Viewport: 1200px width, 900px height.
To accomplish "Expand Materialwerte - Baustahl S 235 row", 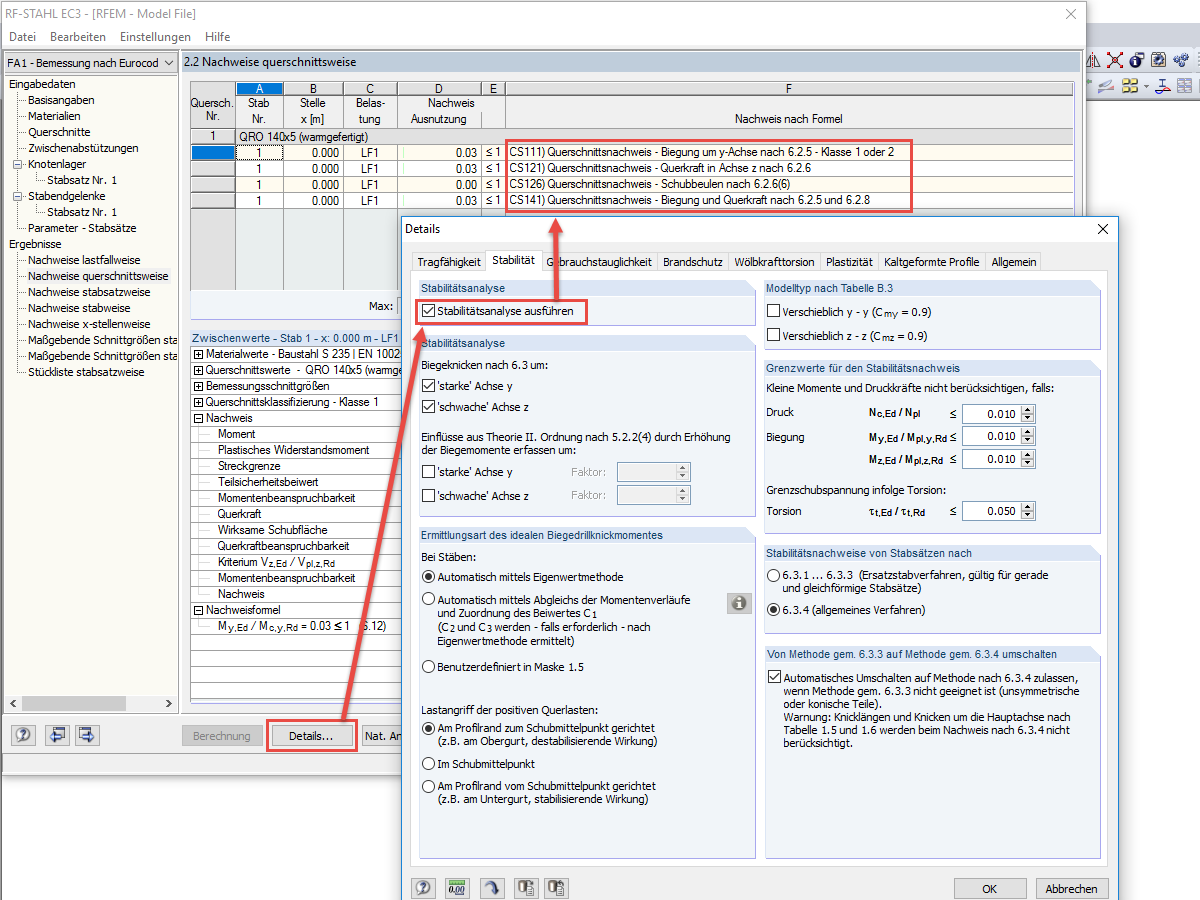I will (198, 354).
